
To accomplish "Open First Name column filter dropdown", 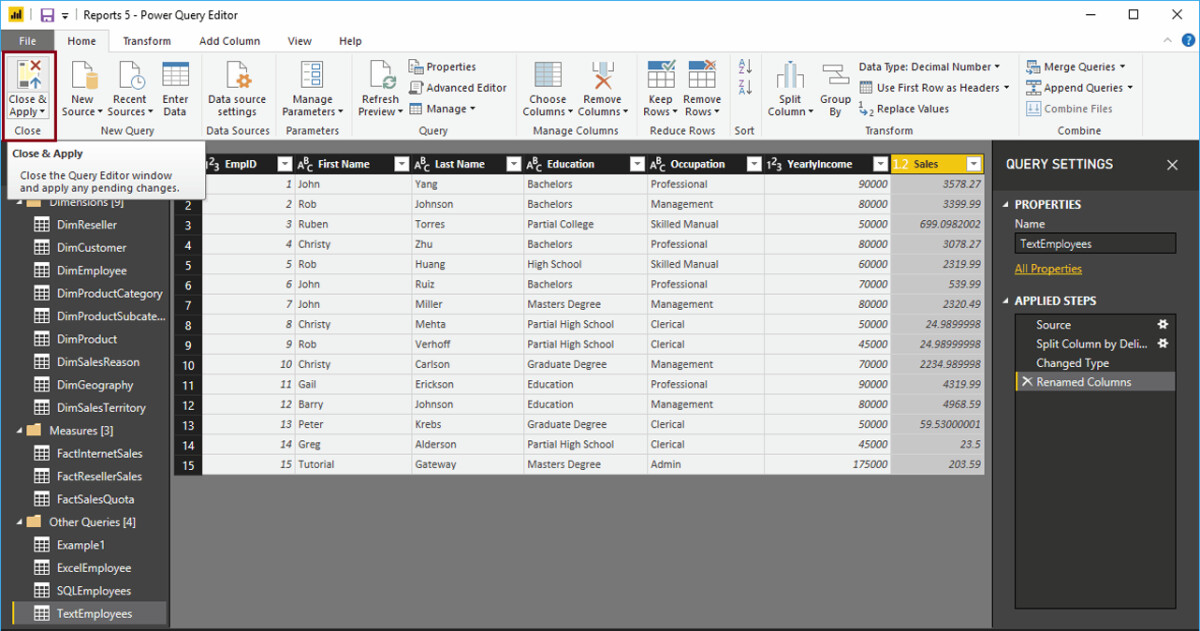I will 402,164.
